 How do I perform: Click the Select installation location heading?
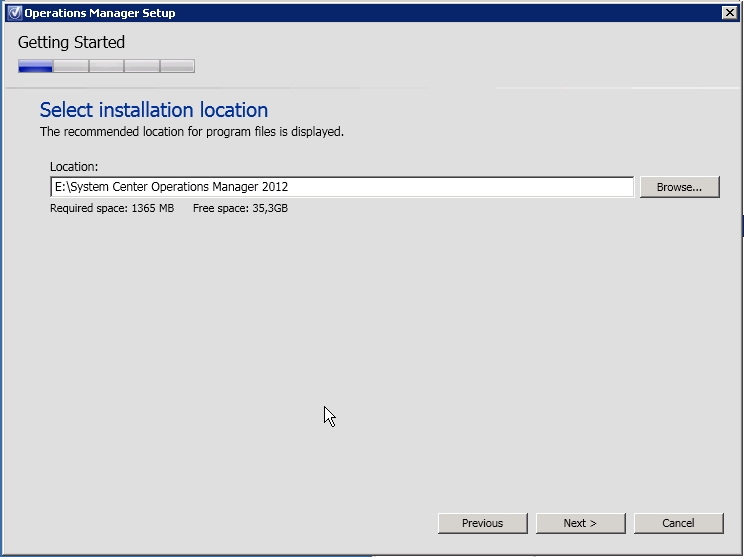point(153,110)
